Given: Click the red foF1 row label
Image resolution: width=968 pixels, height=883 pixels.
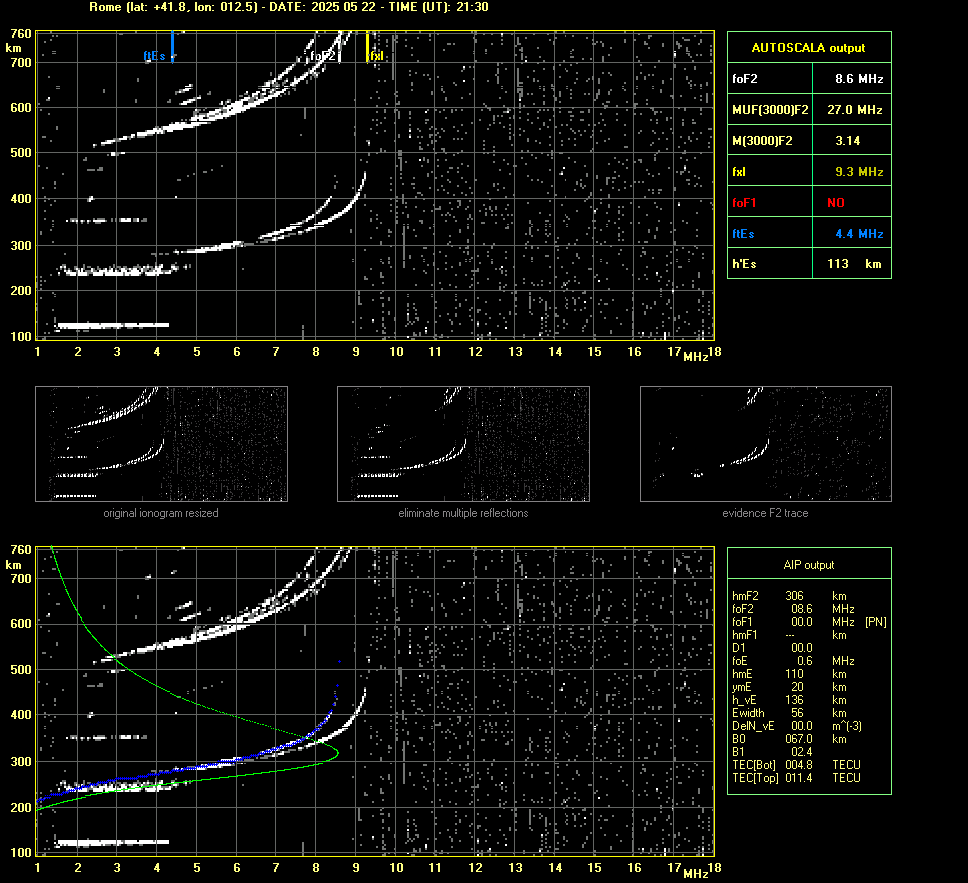Looking at the screenshot, I should [x=744, y=203].
